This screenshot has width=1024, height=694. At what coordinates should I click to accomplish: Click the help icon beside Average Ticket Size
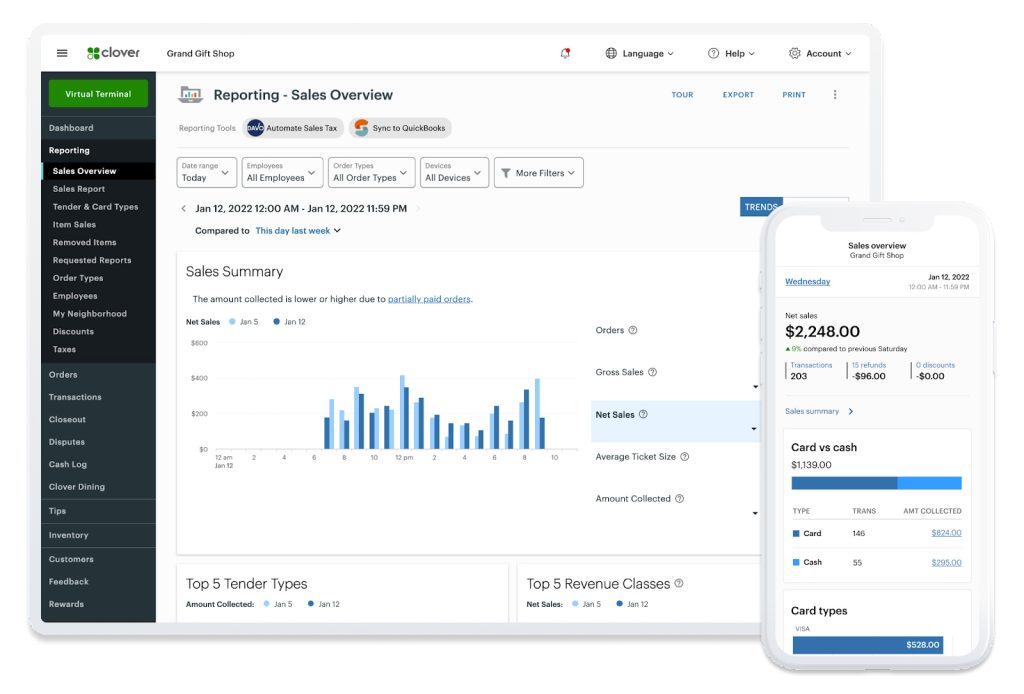click(685, 457)
